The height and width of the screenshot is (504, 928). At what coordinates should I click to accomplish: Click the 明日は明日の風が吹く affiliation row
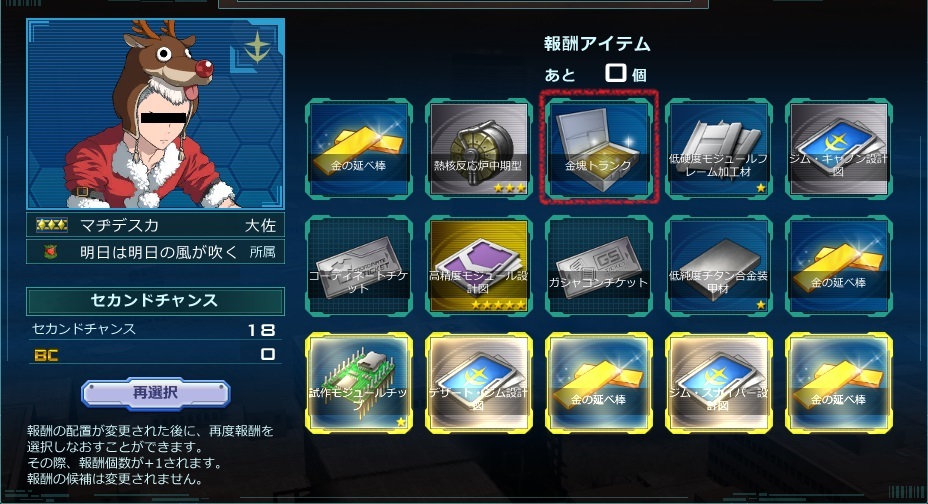pyautogui.click(x=156, y=252)
